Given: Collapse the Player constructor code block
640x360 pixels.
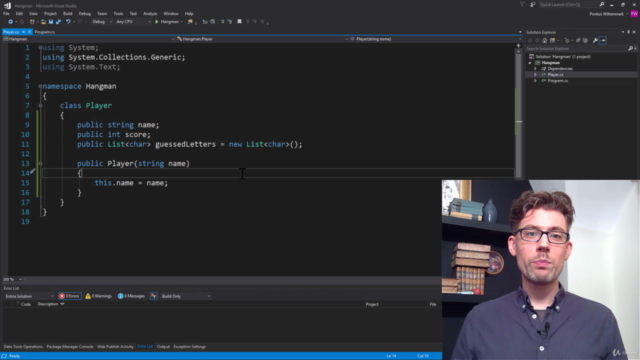Looking at the screenshot, I should click(x=40, y=163).
